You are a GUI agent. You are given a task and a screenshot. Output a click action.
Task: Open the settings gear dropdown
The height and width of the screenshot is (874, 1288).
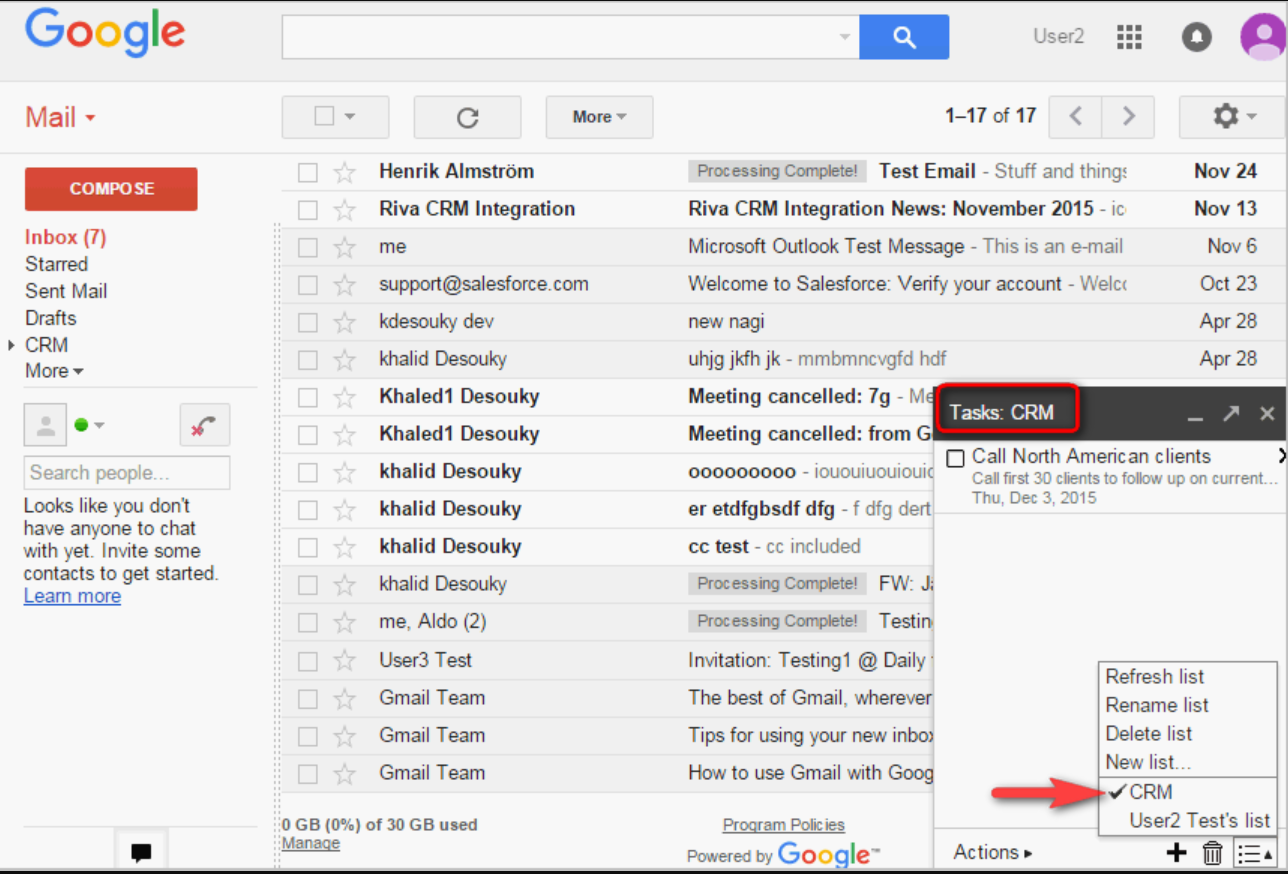pyautogui.click(x=1233, y=117)
